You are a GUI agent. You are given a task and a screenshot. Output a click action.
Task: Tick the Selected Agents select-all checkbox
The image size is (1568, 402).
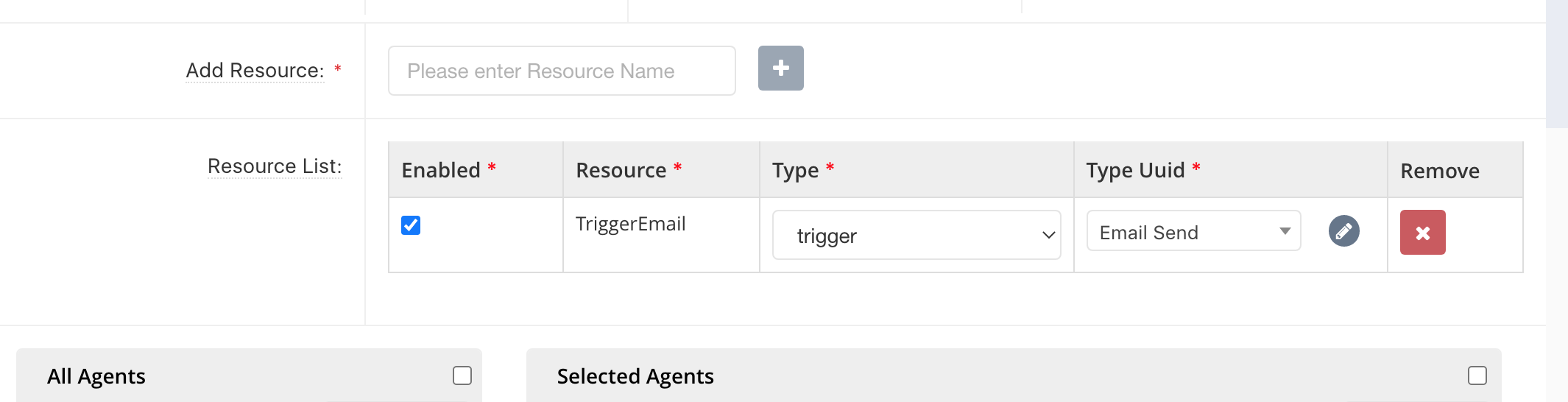coord(1477,375)
